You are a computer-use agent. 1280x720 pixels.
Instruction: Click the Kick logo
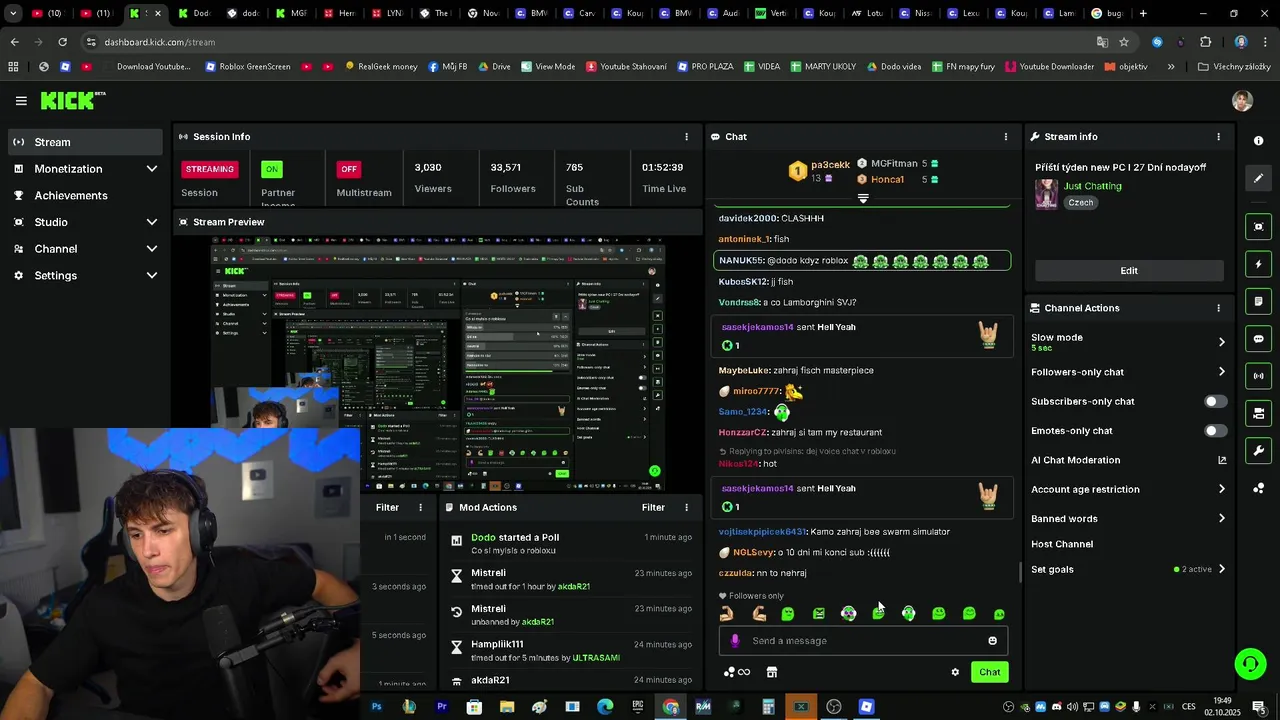coord(73,100)
